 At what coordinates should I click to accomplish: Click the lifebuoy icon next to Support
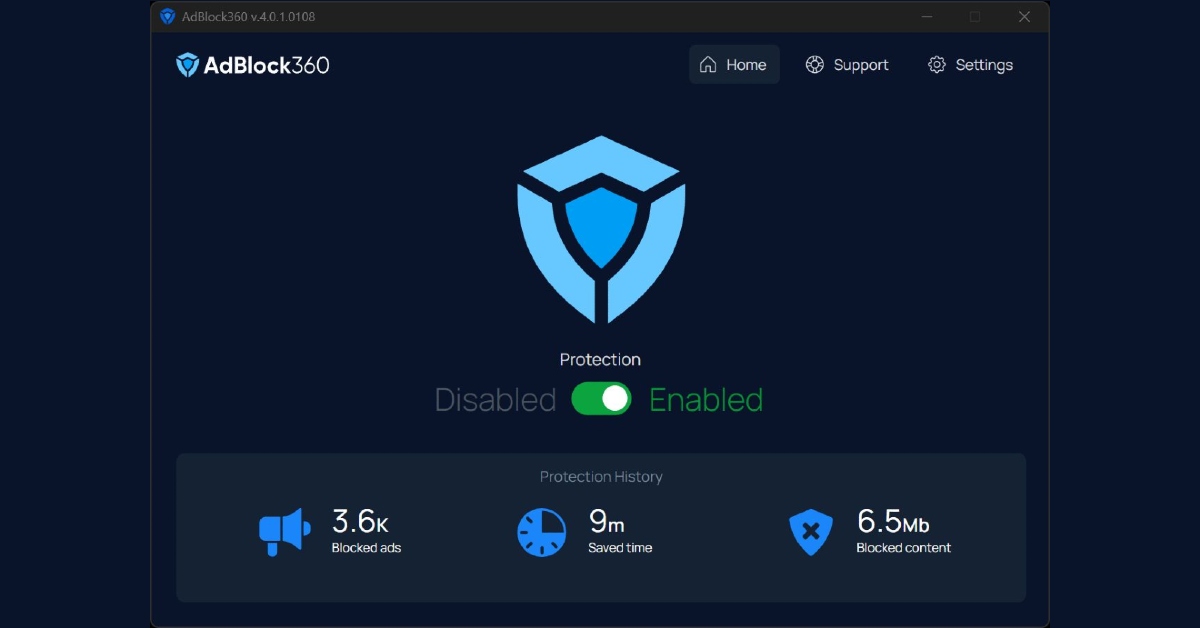[815, 65]
